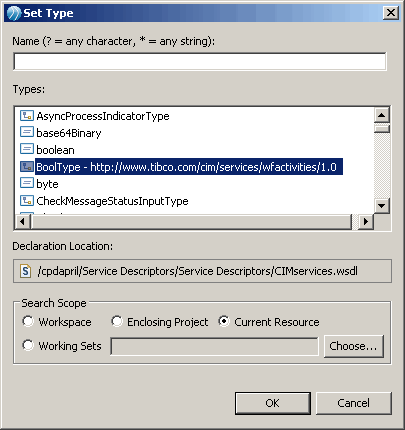Select the Current Resource radio button
This screenshot has width=405, height=430.
tap(224, 321)
